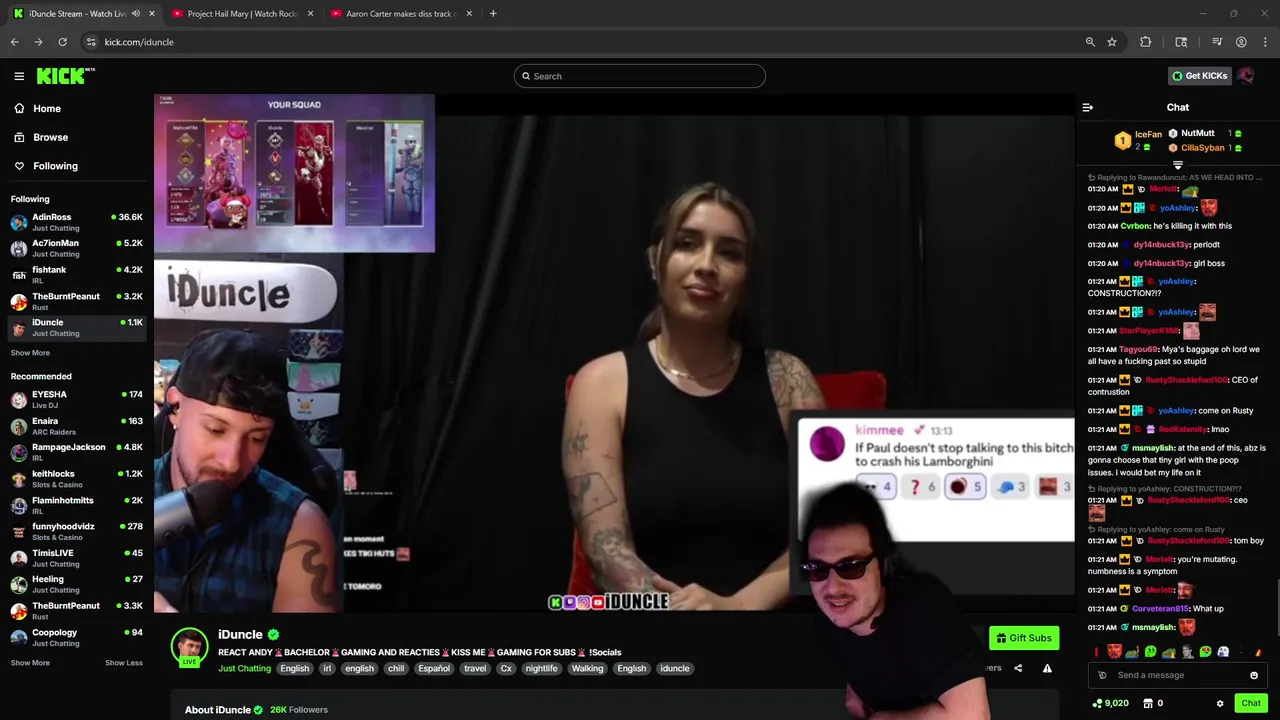Switch to Project Hail Mary browser tab
Viewport: 1280px width, 720px height.
[x=242, y=14]
